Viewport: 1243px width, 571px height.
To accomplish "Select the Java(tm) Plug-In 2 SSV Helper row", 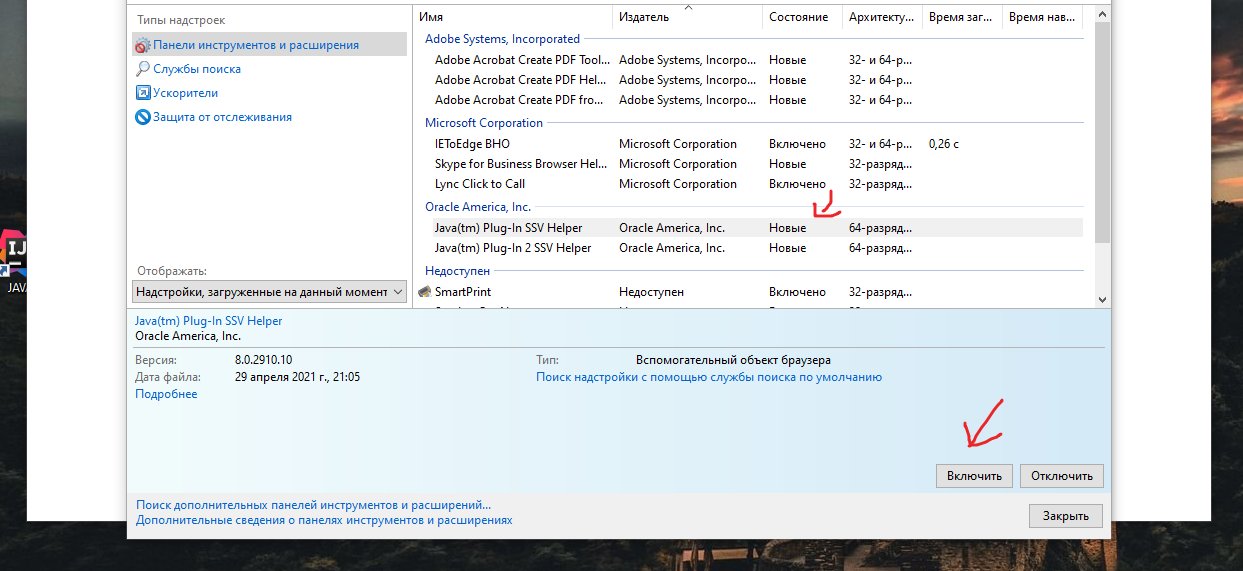I will pyautogui.click(x=749, y=248).
